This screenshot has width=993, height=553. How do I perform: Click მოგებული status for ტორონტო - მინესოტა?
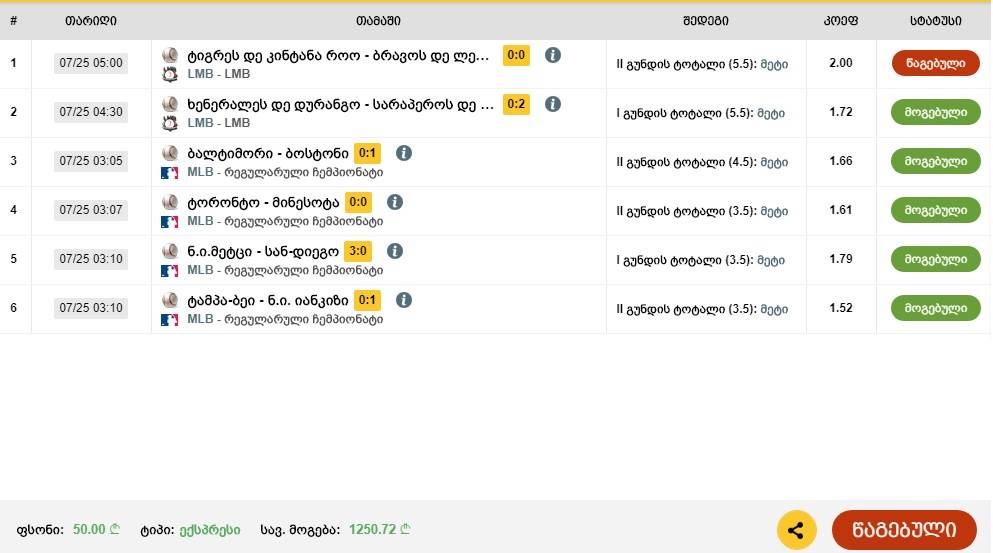point(935,210)
